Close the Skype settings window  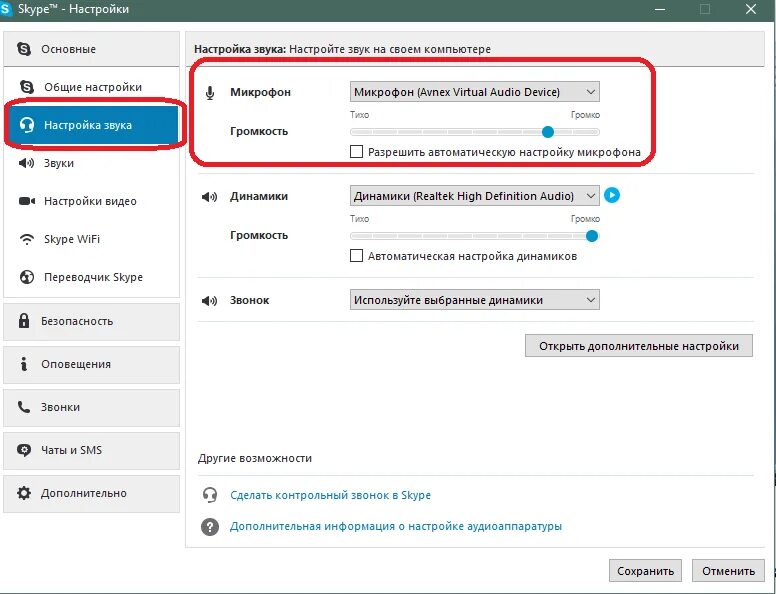751,9
